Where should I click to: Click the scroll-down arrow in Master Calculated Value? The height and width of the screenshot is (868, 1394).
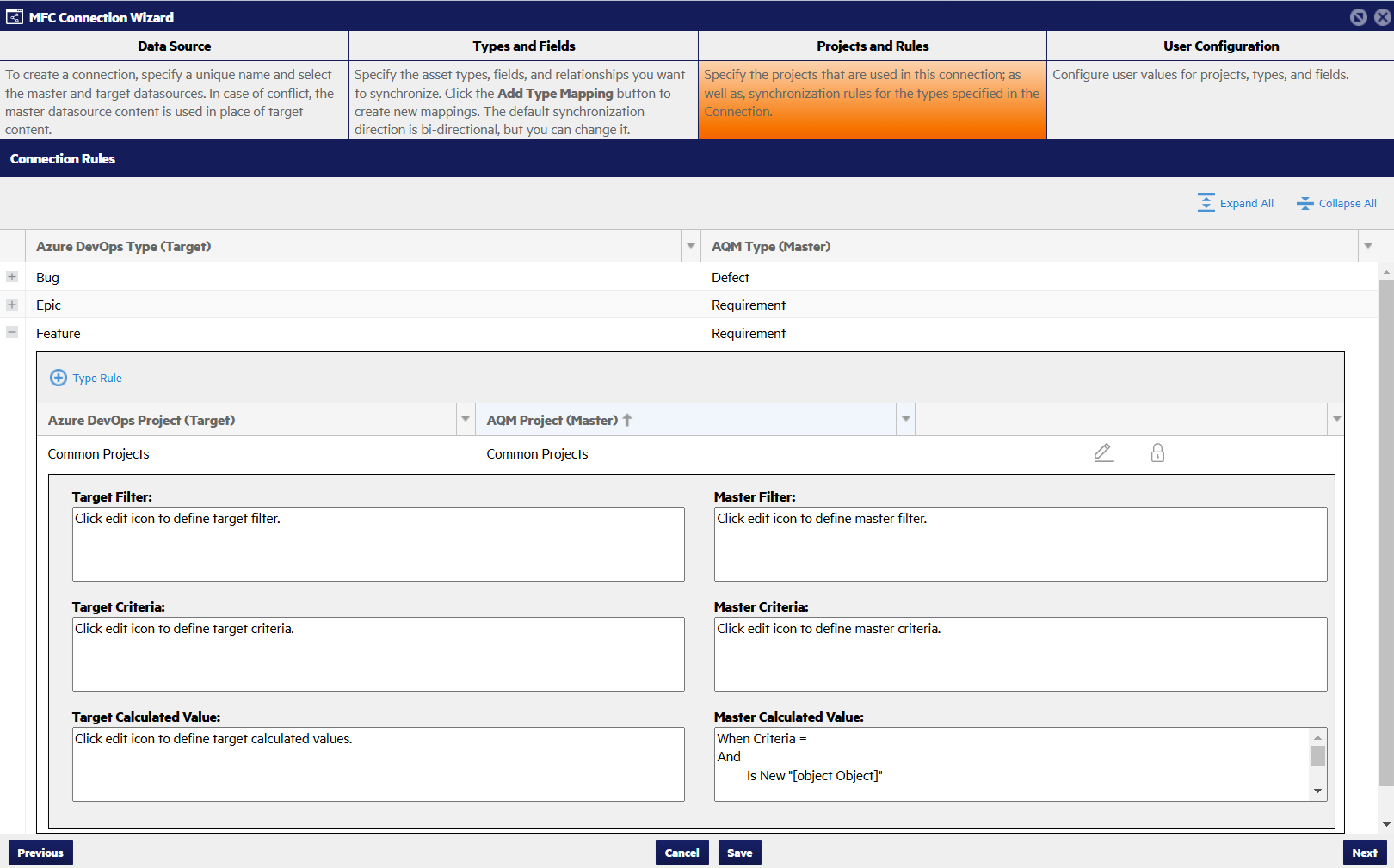click(1317, 791)
